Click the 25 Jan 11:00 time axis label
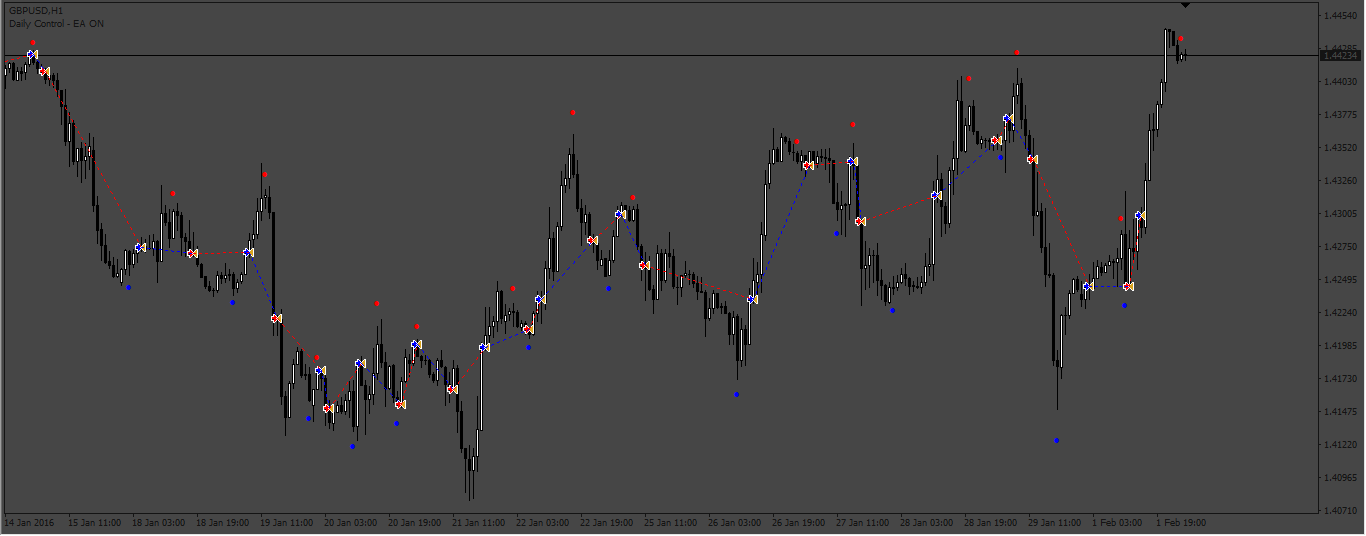The height and width of the screenshot is (536, 1366). pyautogui.click(x=671, y=523)
